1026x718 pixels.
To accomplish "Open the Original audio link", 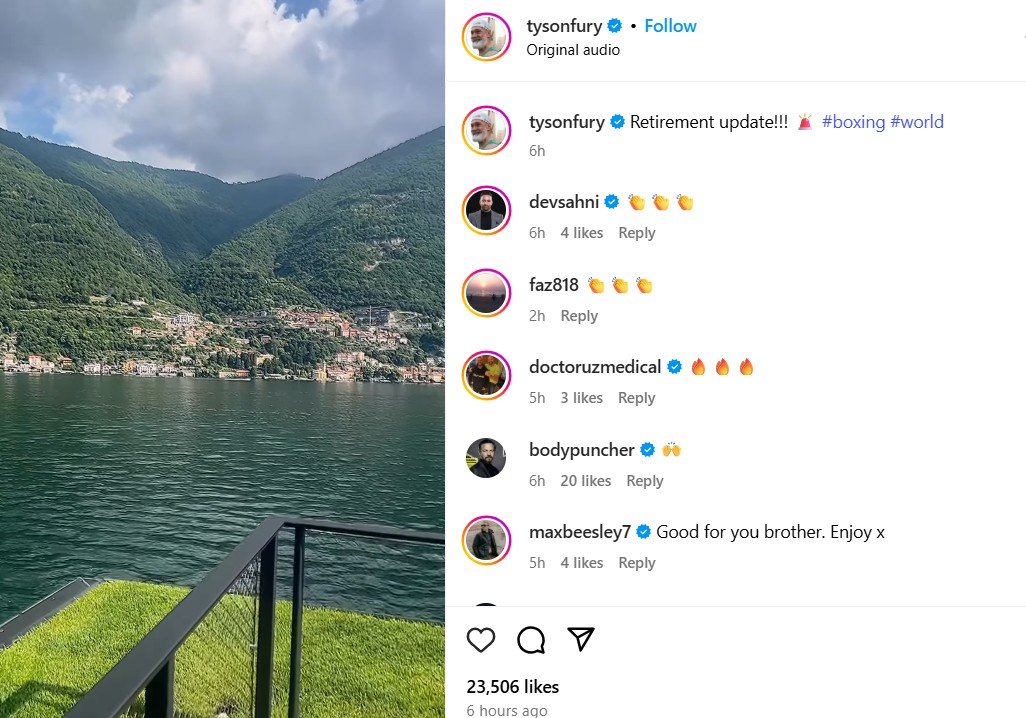I will [x=573, y=50].
